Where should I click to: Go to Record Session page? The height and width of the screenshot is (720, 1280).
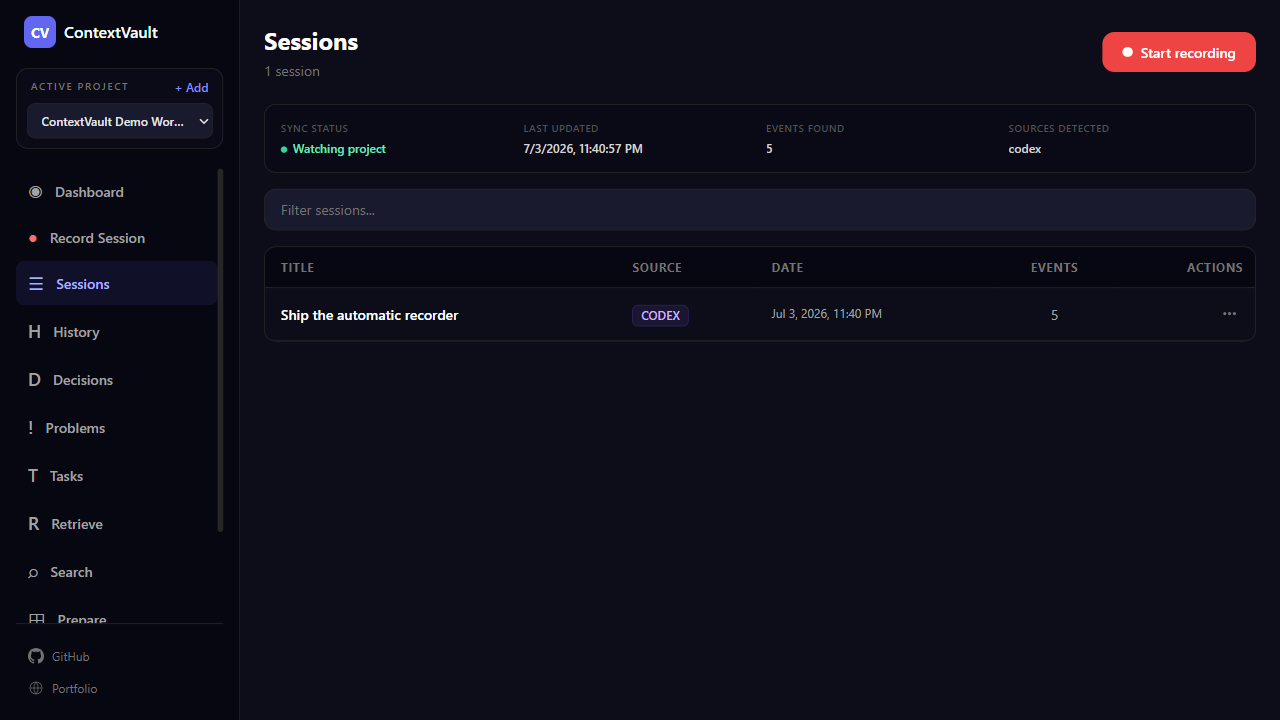(117, 238)
